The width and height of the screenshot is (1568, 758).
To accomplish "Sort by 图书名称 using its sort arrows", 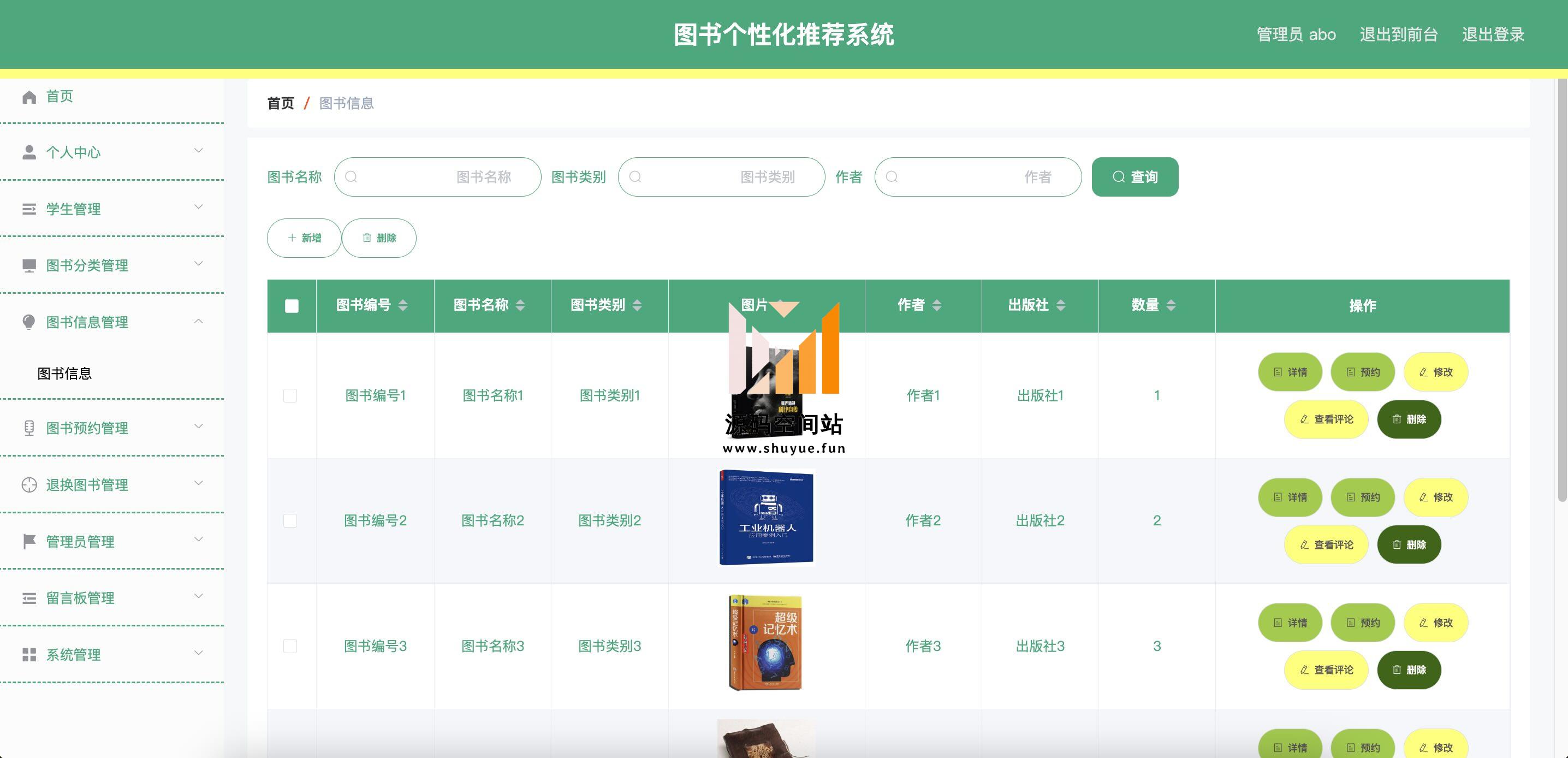I will coord(520,305).
